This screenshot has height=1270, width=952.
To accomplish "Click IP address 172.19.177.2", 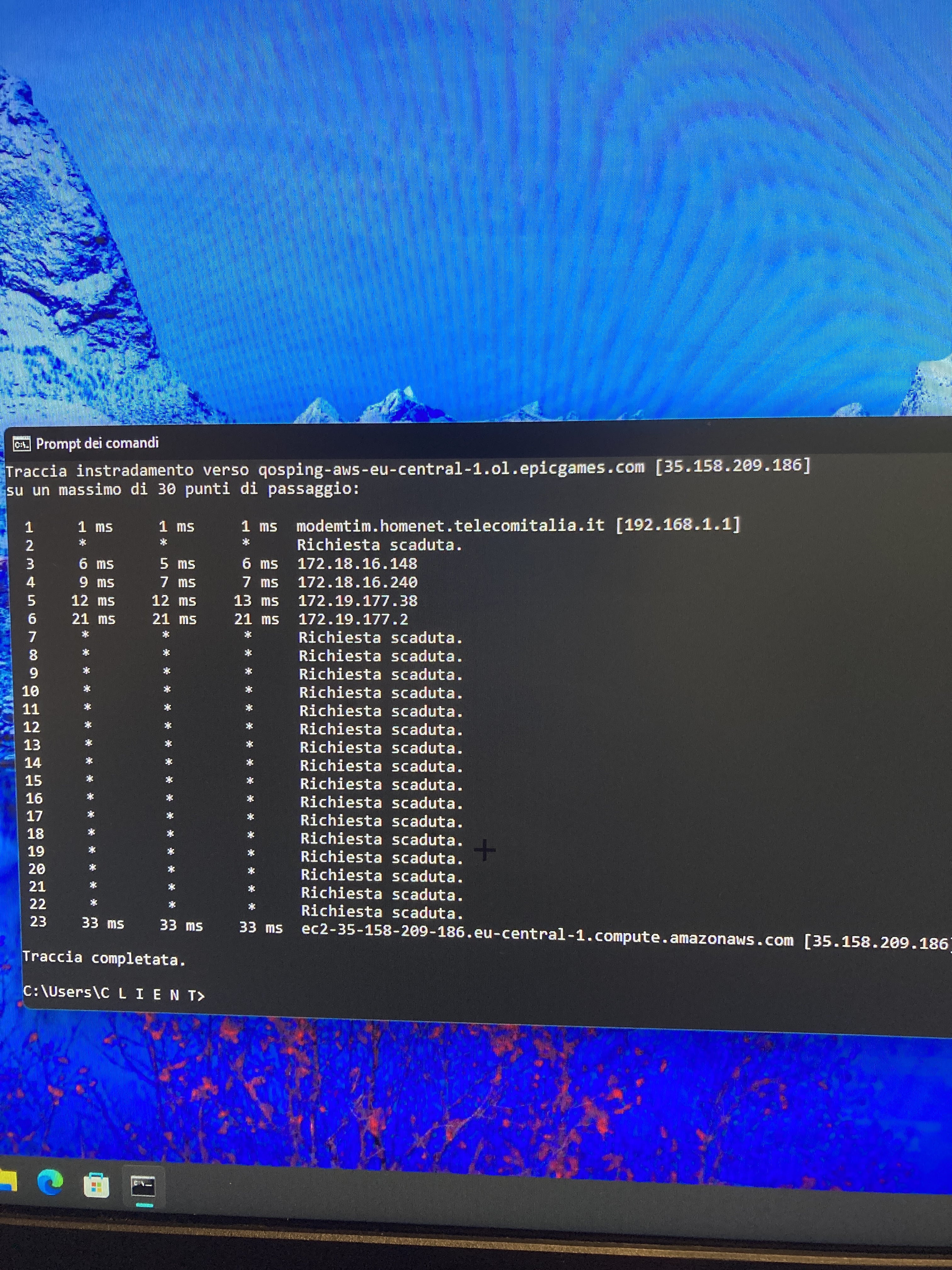I will [x=353, y=619].
